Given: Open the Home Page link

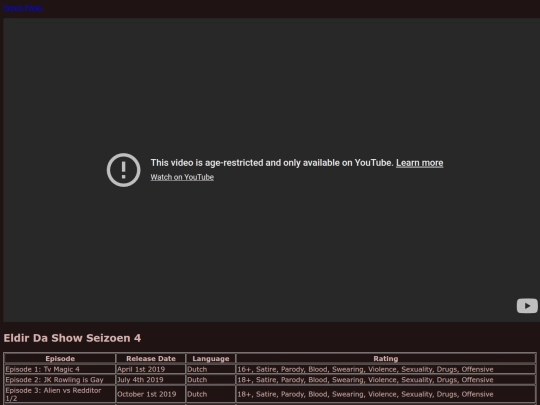Looking at the screenshot, I should (23, 8).
